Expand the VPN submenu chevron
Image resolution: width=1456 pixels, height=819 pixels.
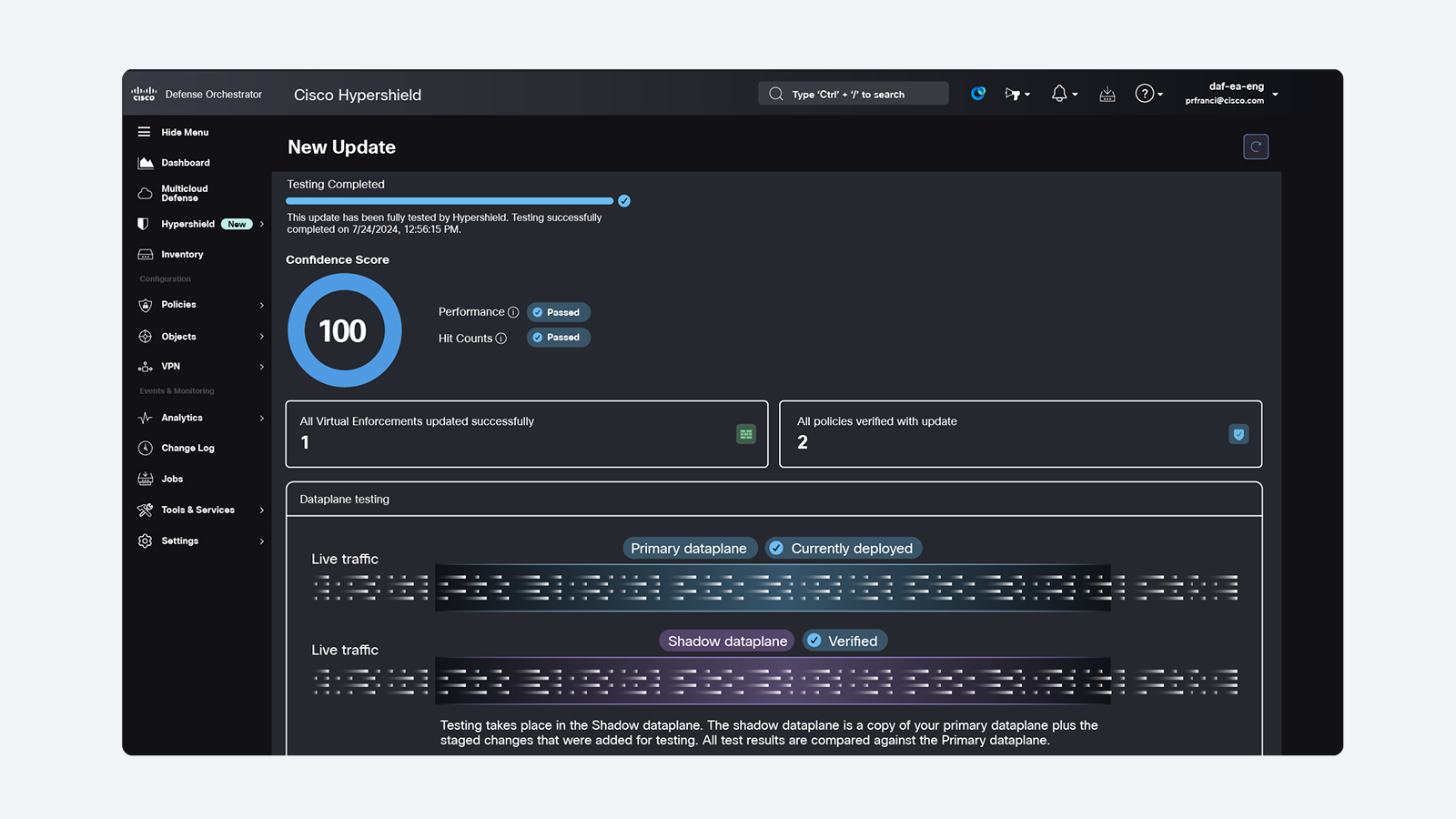point(262,367)
